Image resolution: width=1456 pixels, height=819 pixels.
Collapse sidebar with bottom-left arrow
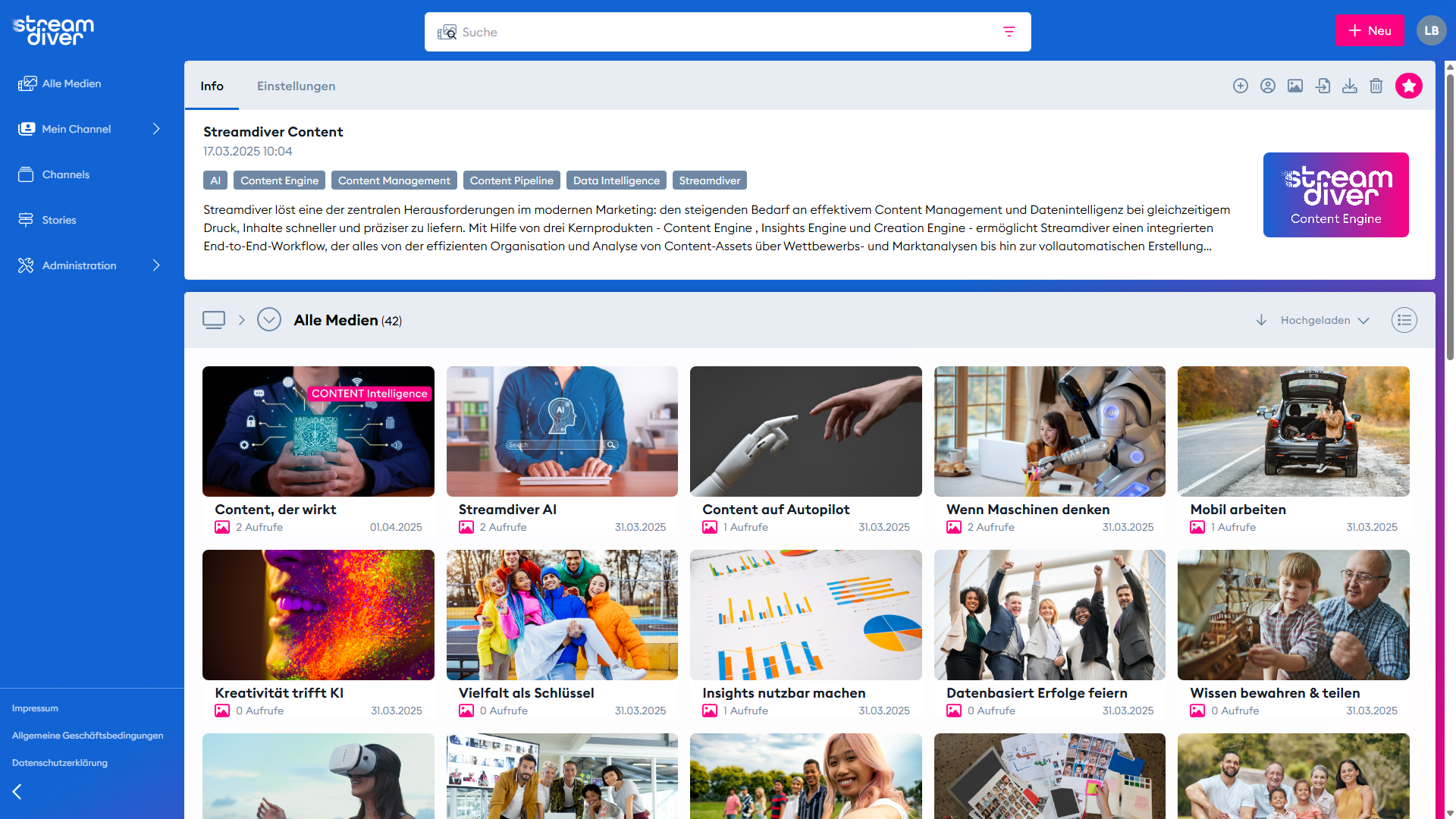pos(17,792)
